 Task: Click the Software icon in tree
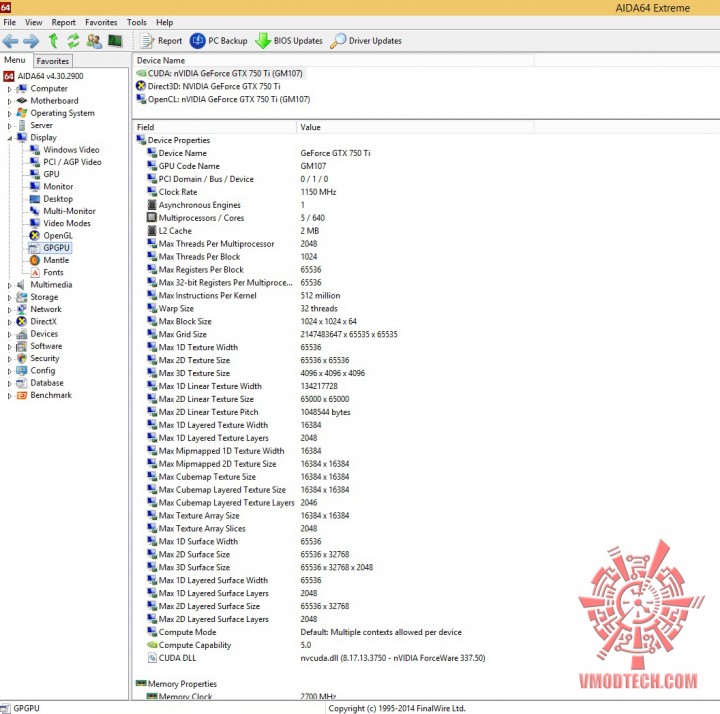coord(22,346)
